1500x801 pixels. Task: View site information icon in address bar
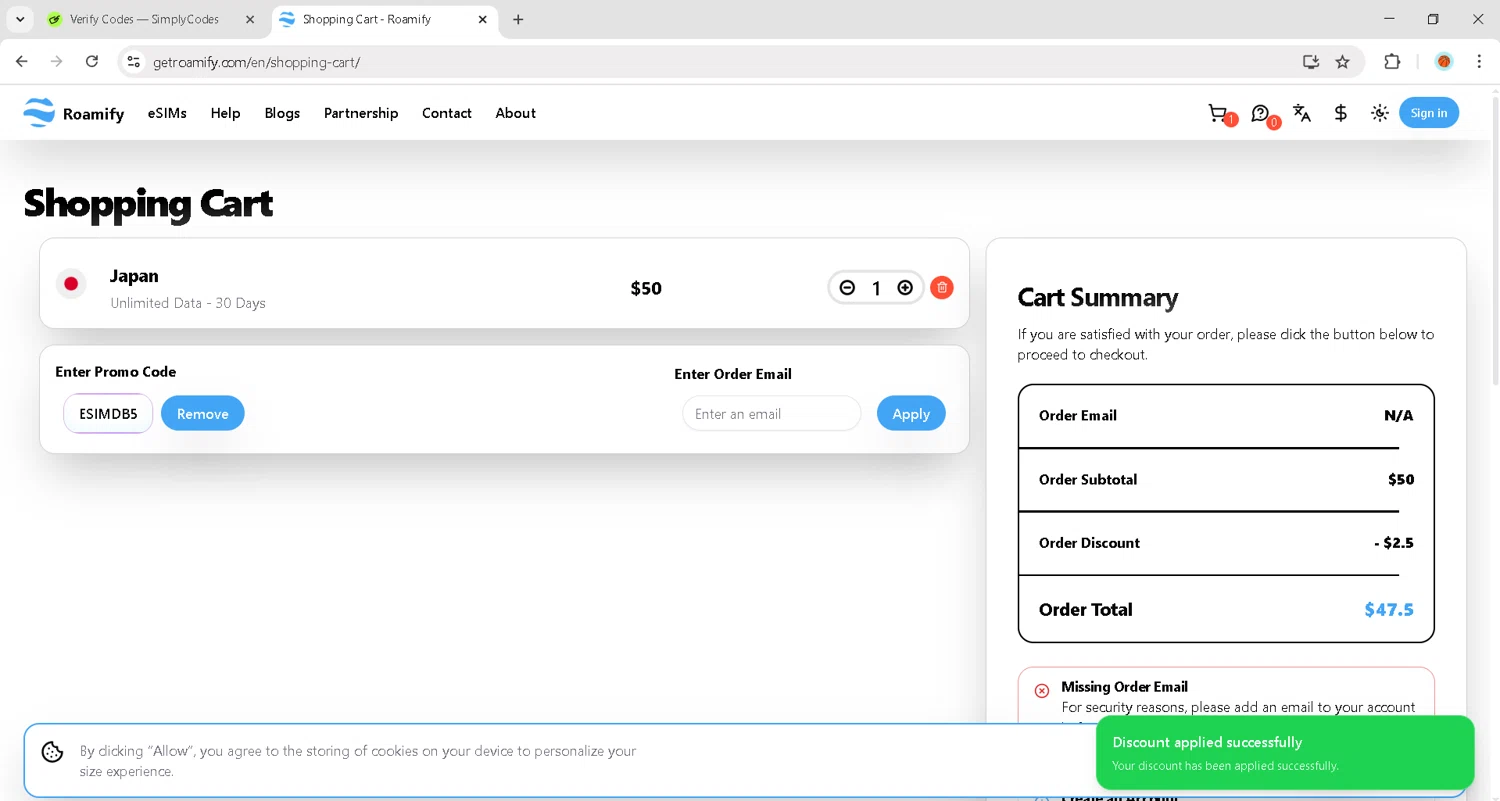[133, 62]
